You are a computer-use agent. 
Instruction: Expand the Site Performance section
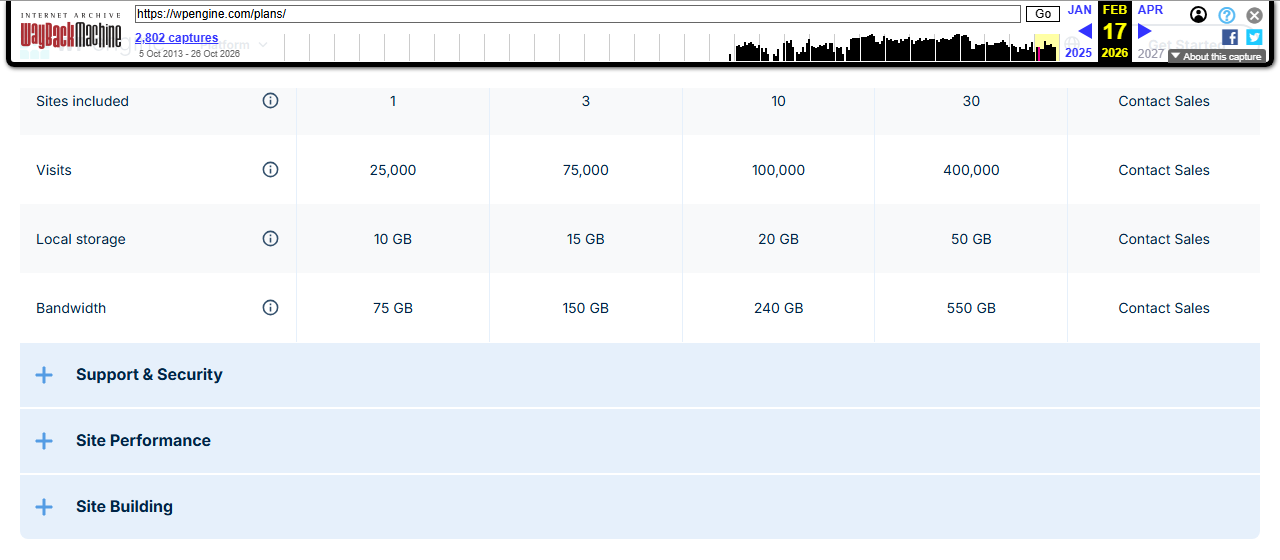(x=640, y=441)
